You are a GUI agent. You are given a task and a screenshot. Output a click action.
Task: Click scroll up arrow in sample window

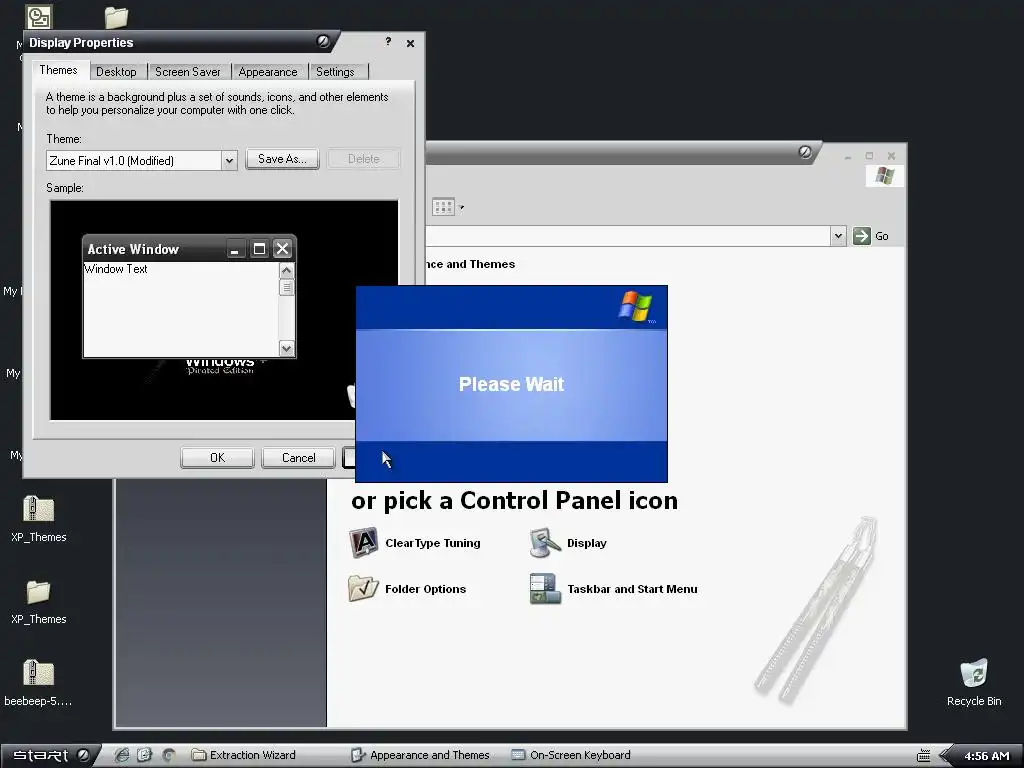[286, 270]
